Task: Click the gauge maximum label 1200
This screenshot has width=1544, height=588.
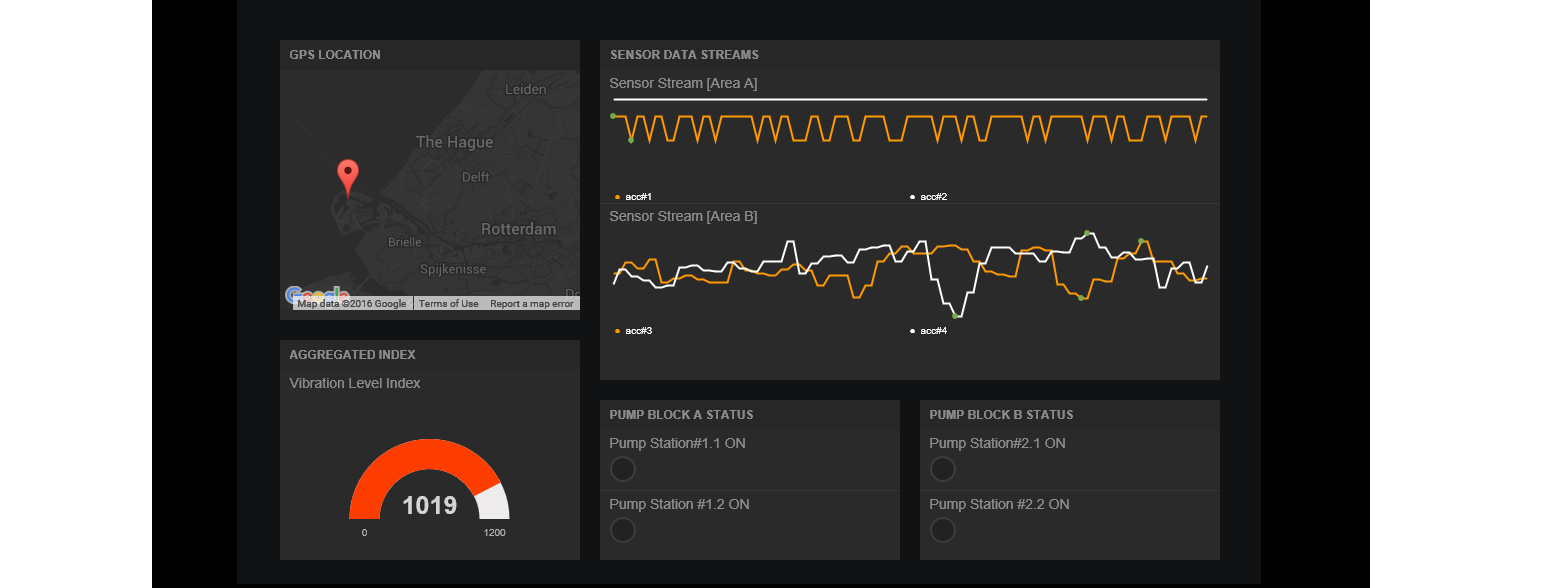Action: click(x=494, y=533)
